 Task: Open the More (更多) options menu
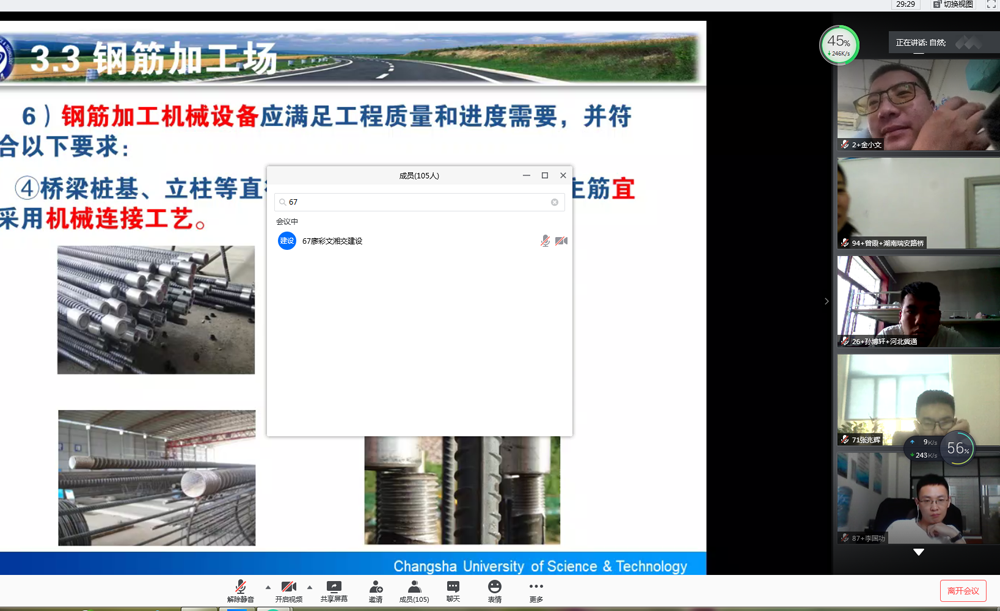point(536,590)
